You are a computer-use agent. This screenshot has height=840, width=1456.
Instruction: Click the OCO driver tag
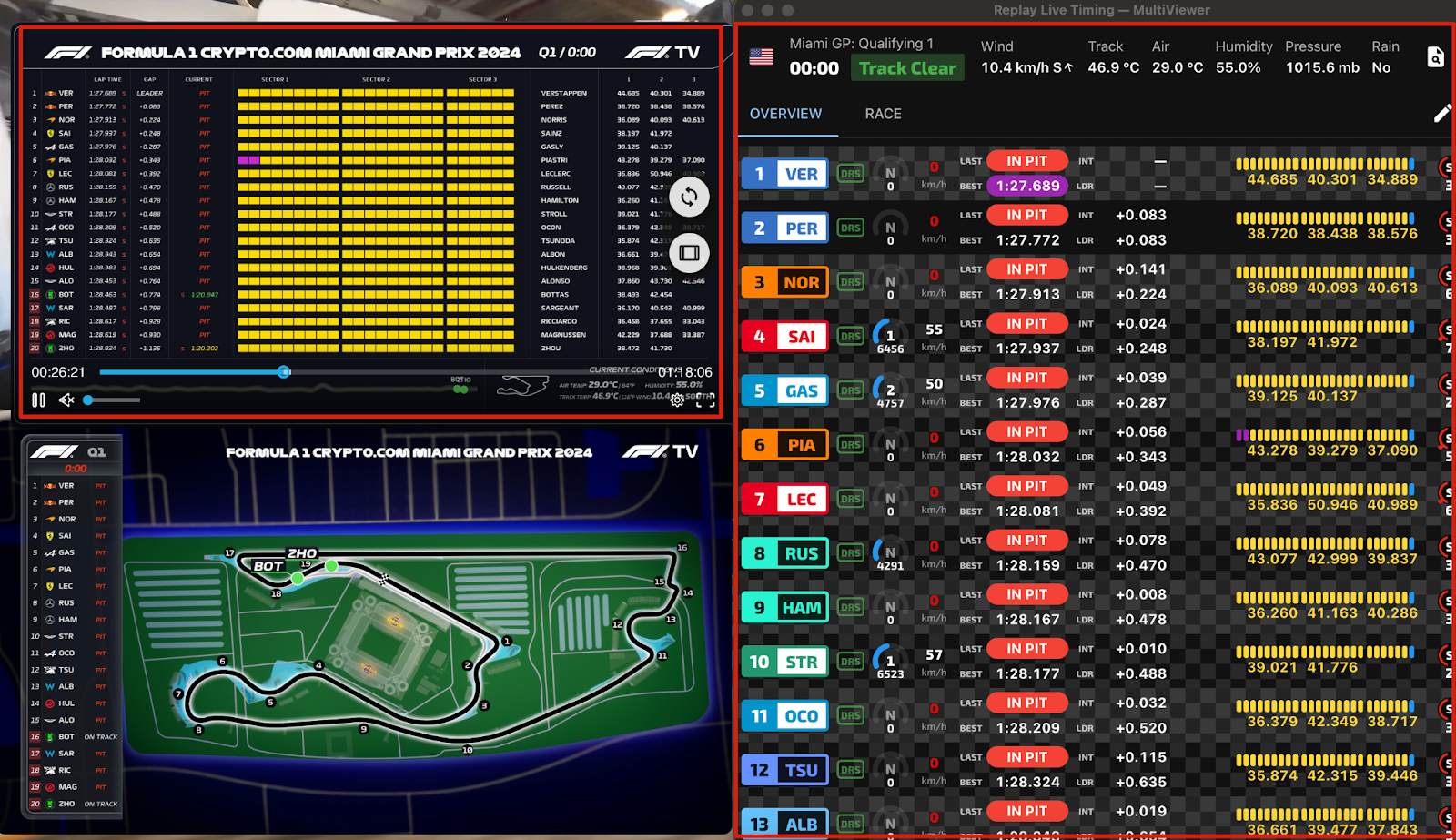click(784, 716)
